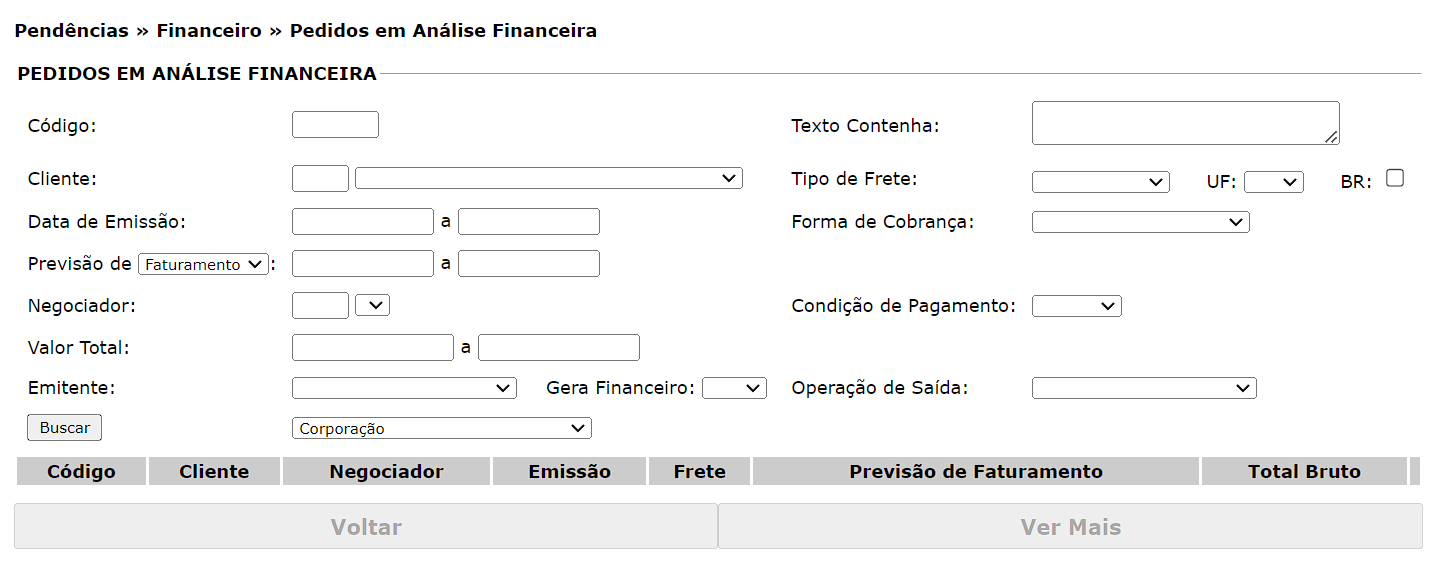
Task: Focus the Código input field
Action: [335, 125]
